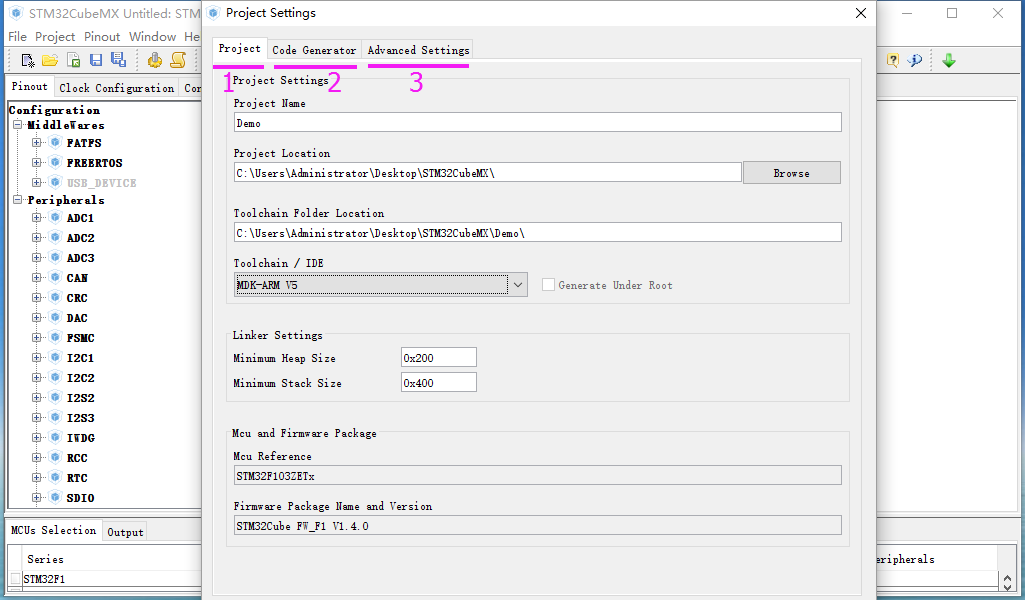Viewport: 1025px width, 600px height.
Task: Click the Generate Code gear icon
Action: click(x=155, y=61)
